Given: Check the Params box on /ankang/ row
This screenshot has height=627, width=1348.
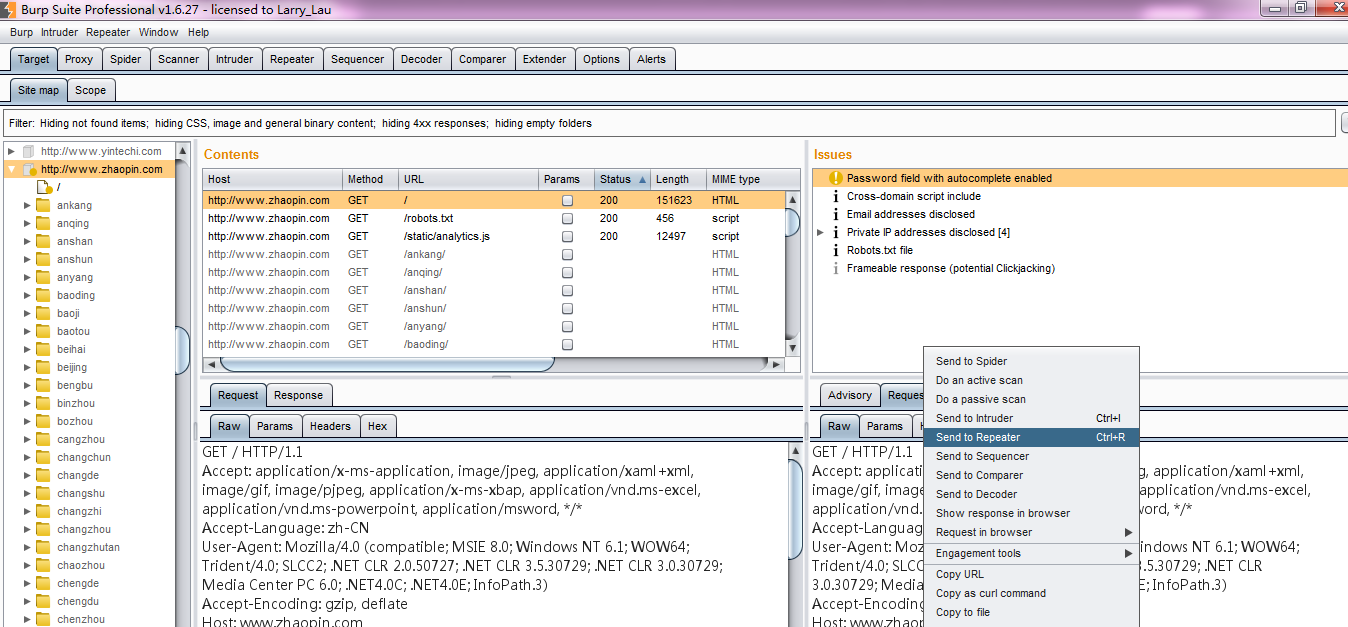Looking at the screenshot, I should (x=567, y=254).
